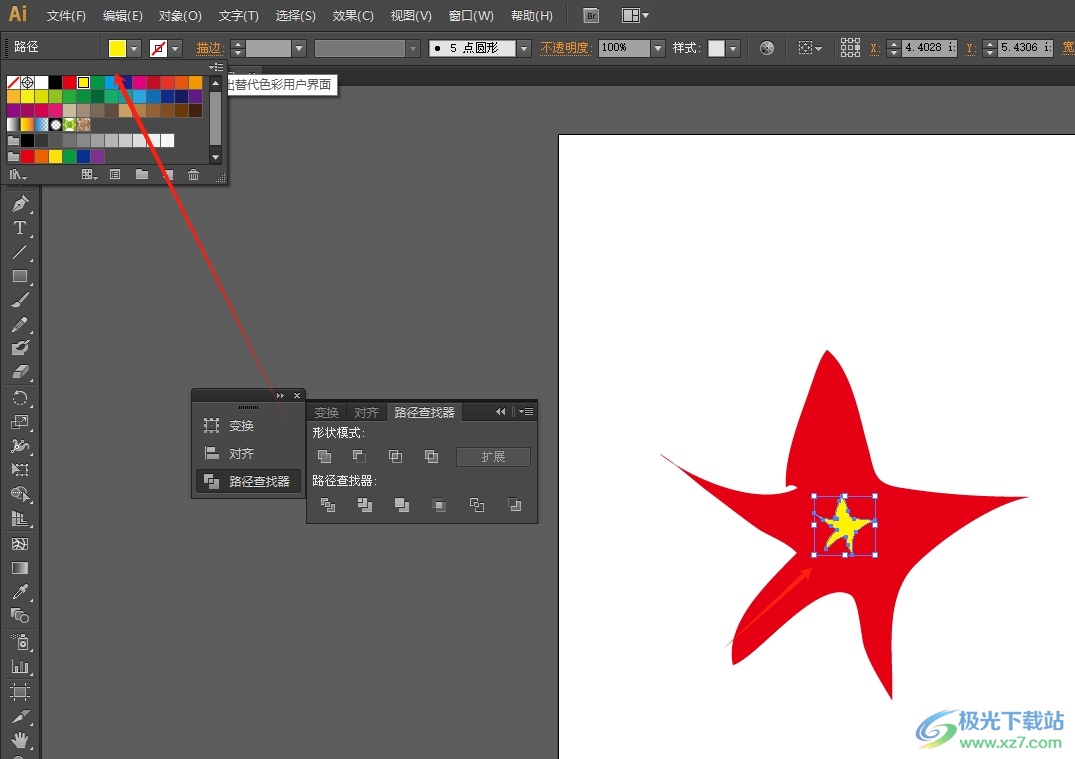The height and width of the screenshot is (759, 1075).
Task: Click Pathfinder Outline icon
Action: click(x=476, y=505)
